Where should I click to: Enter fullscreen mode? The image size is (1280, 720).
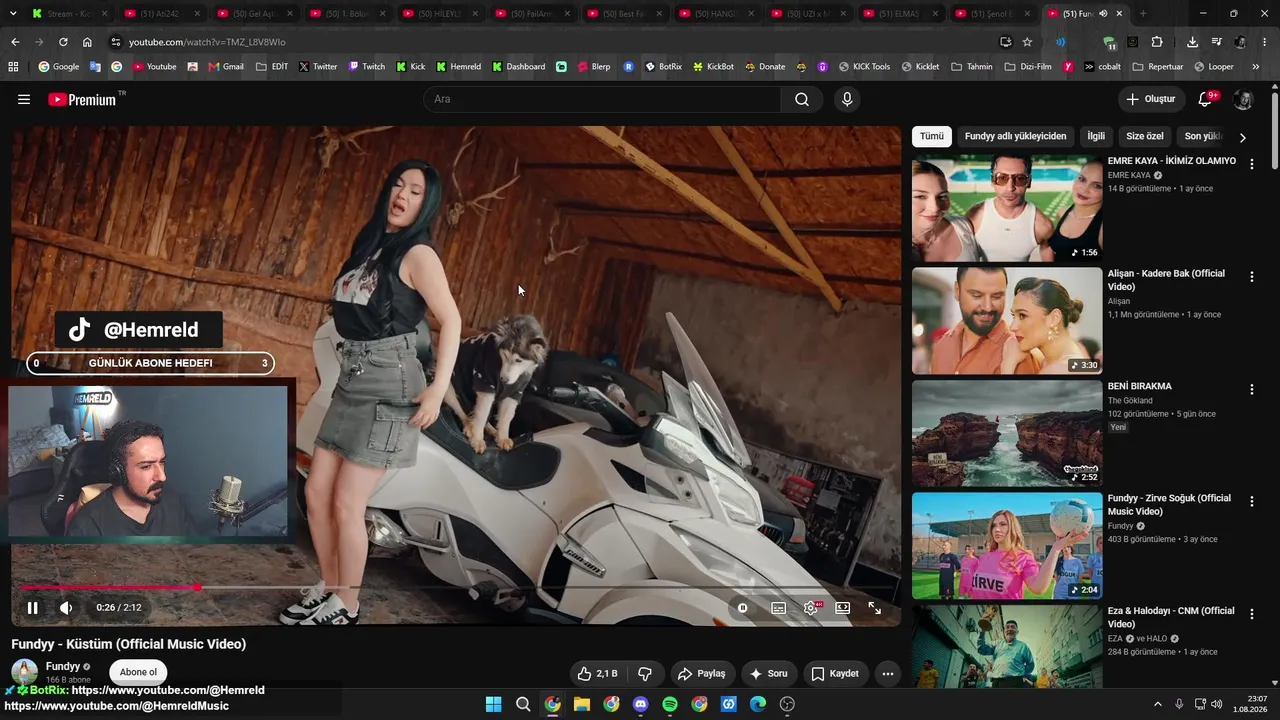pyautogui.click(x=874, y=607)
